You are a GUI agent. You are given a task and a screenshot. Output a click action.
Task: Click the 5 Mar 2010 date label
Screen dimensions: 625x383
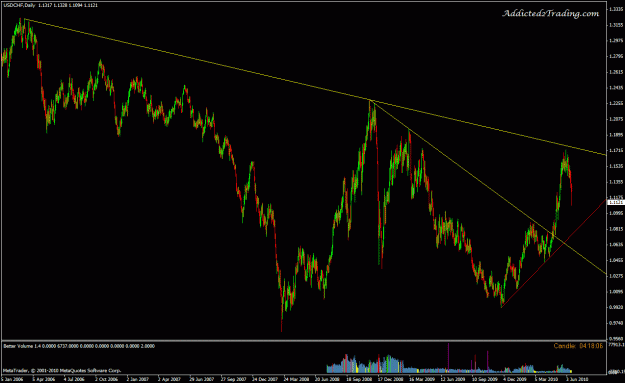tap(546, 379)
